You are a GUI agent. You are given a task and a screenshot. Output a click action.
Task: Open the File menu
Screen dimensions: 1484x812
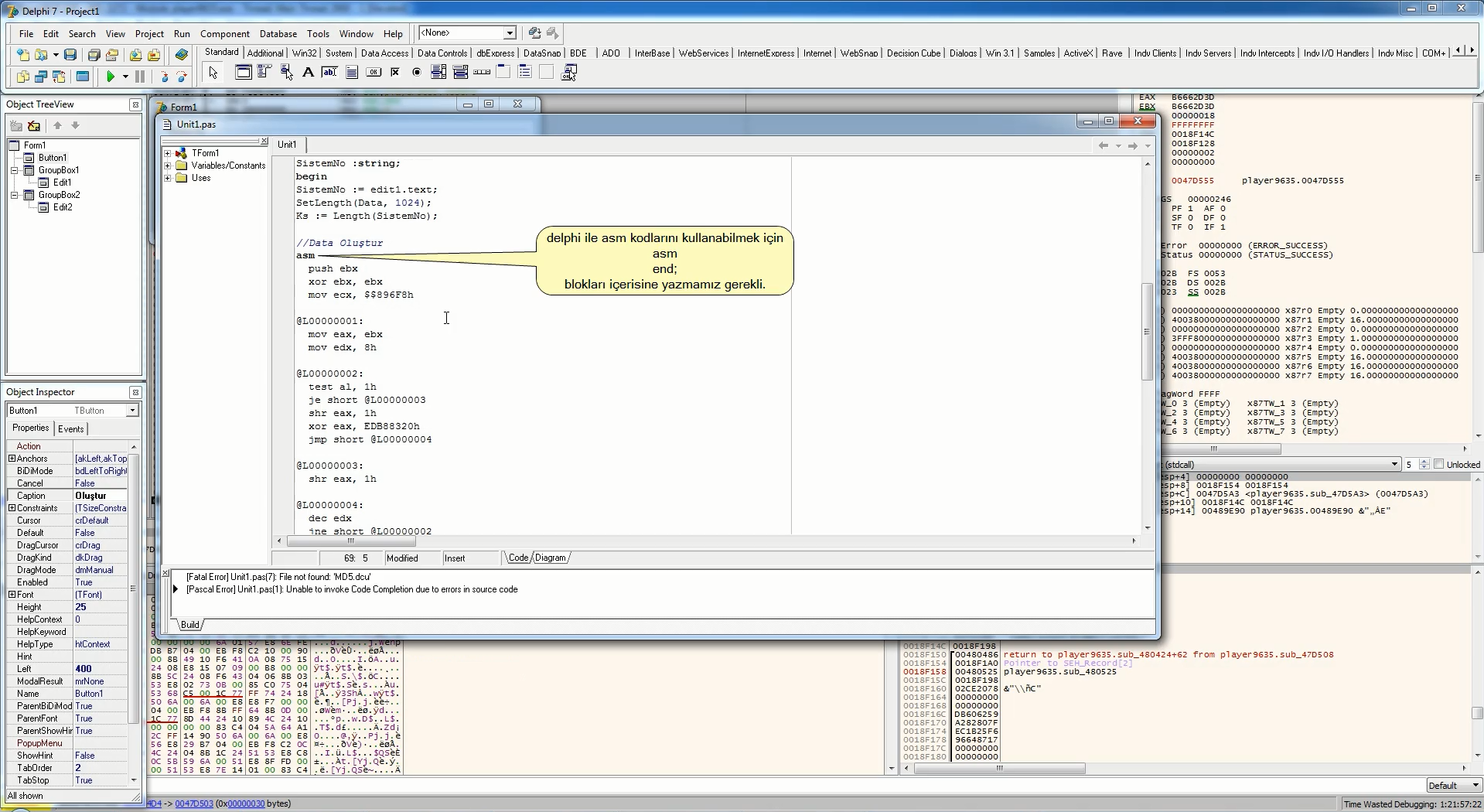point(26,34)
